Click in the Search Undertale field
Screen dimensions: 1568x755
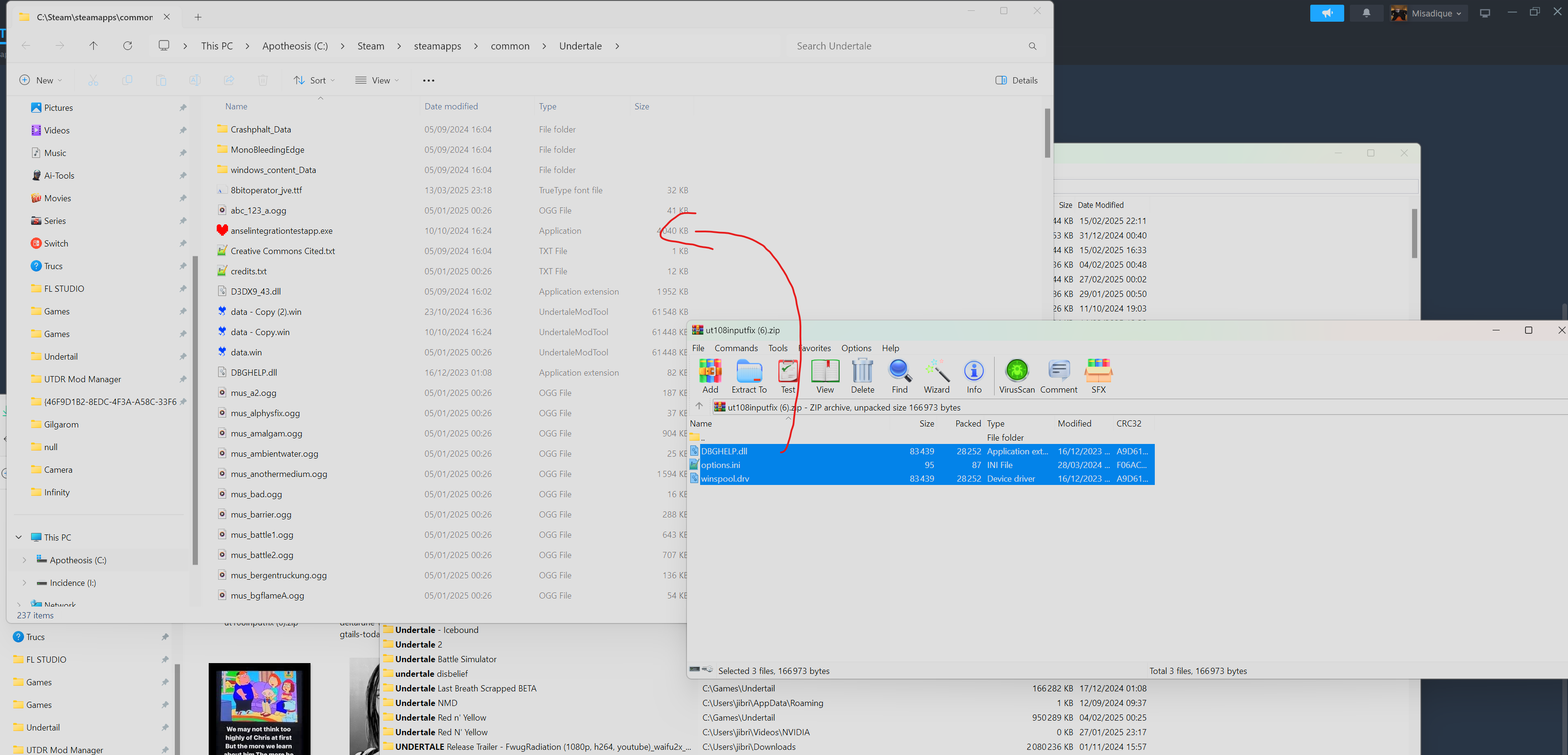pos(907,46)
